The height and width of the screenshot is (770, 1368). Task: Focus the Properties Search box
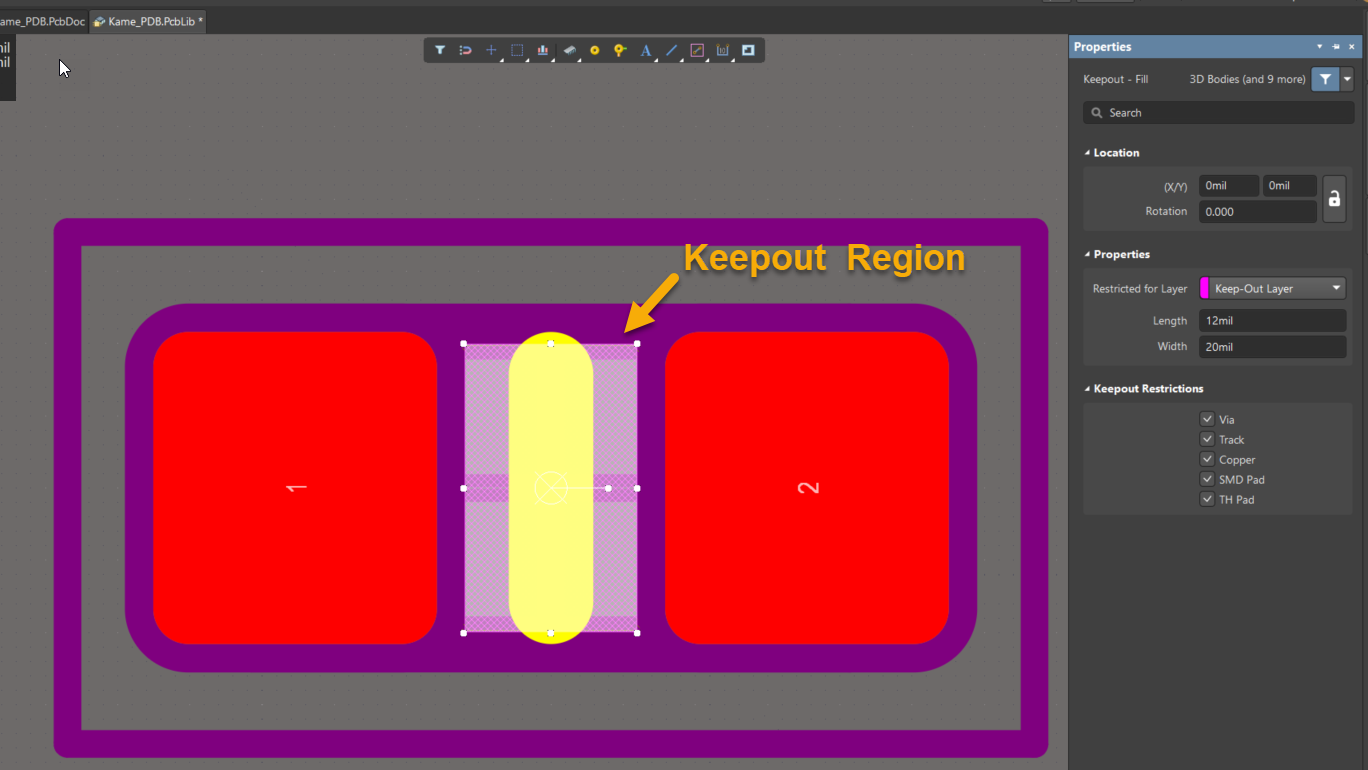[1218, 113]
